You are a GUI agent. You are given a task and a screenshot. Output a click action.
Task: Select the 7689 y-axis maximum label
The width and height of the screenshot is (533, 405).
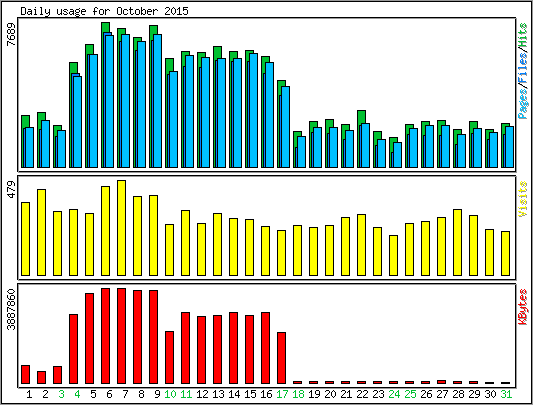click(x=11, y=34)
